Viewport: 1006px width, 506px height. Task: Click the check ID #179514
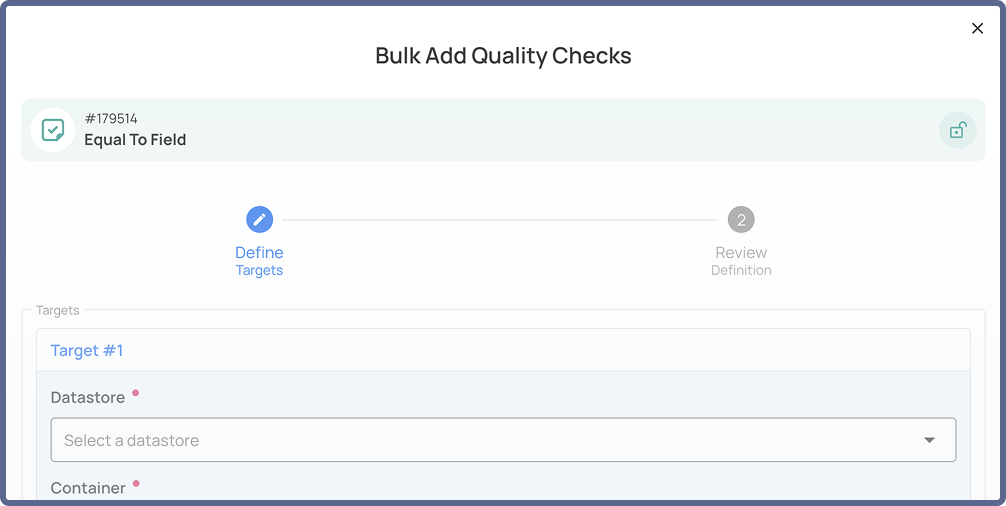click(111, 119)
